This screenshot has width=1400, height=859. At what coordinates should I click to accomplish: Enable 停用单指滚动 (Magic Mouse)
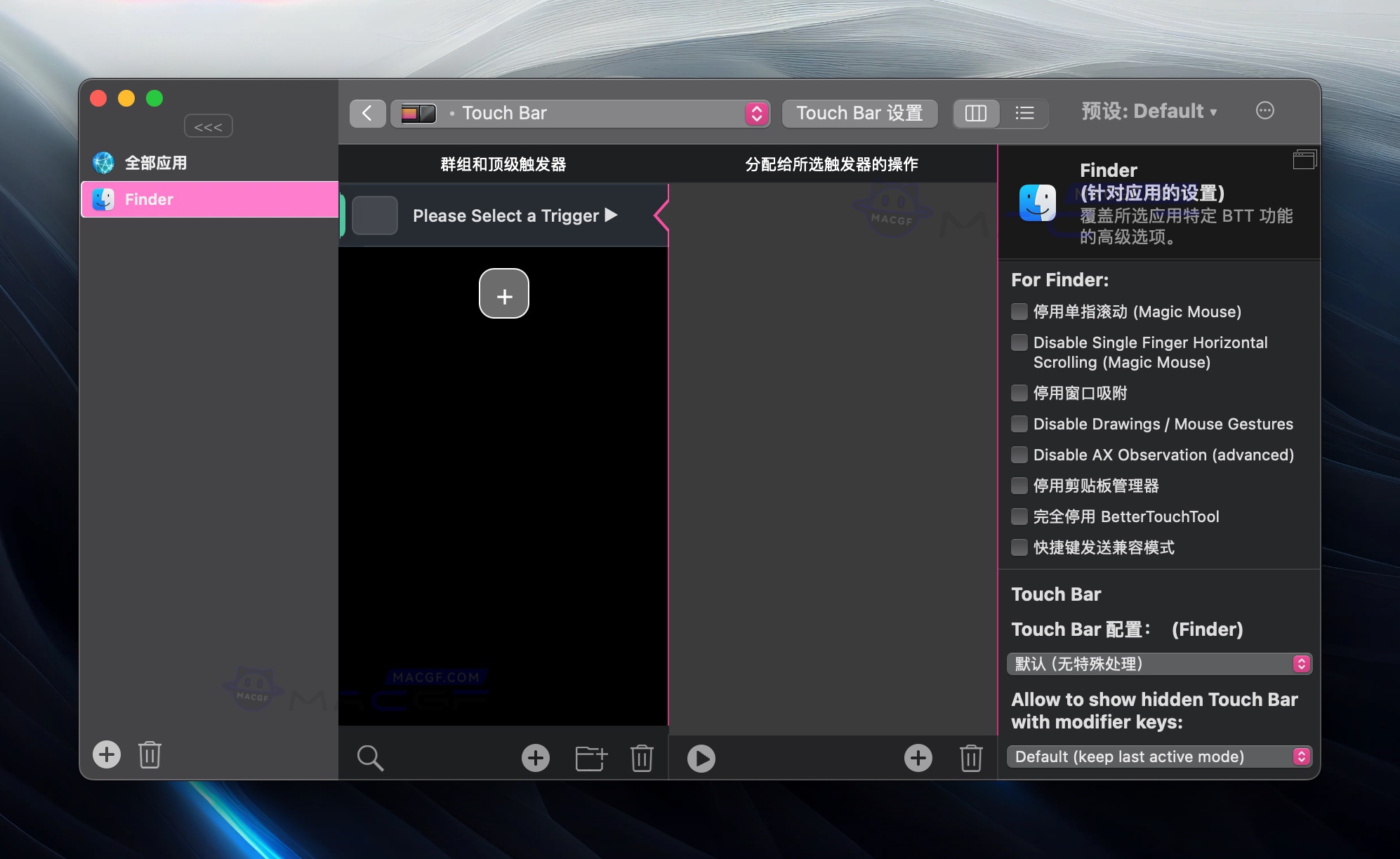[x=1019, y=311]
